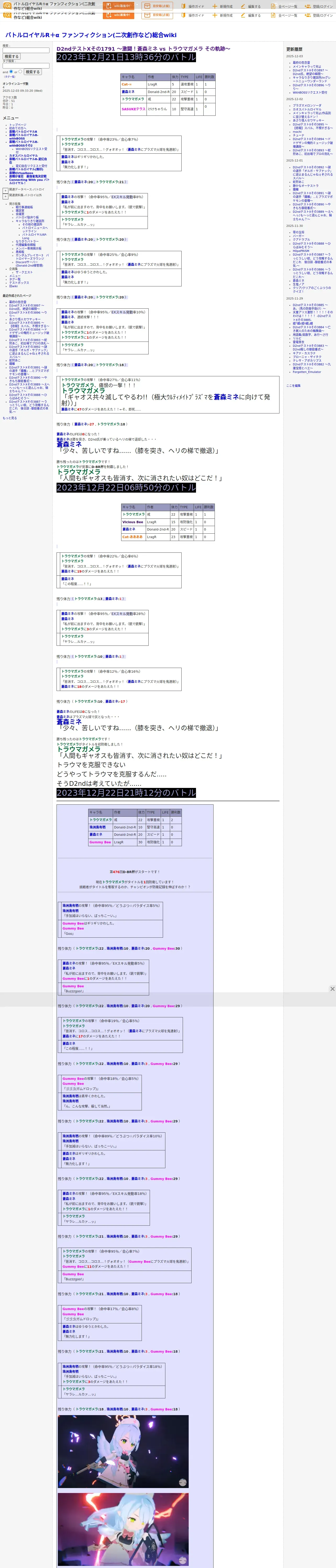This screenshot has height=1568, width=336.
Task: Click the keyword search input field
Action: click(x=26, y=50)
